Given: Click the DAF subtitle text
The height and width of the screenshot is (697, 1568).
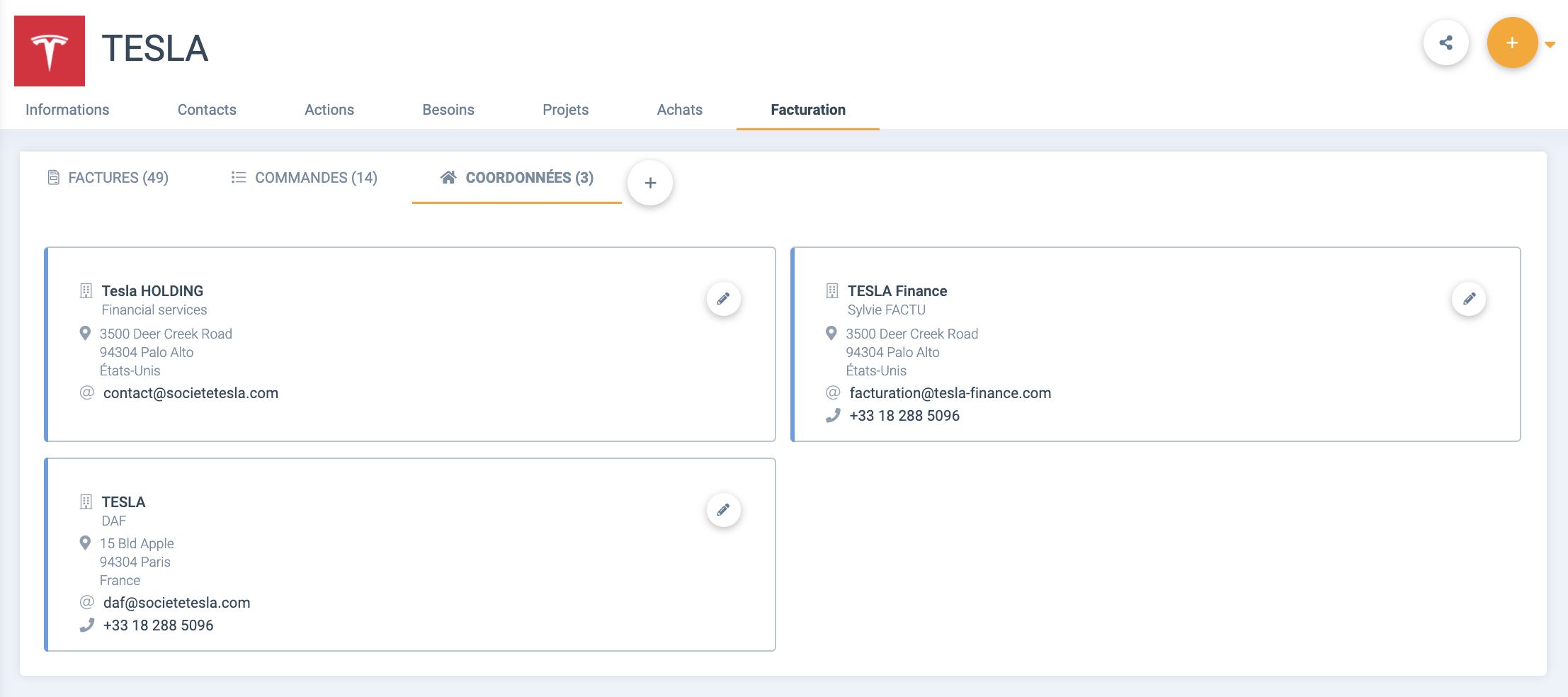Looking at the screenshot, I should pos(114,521).
